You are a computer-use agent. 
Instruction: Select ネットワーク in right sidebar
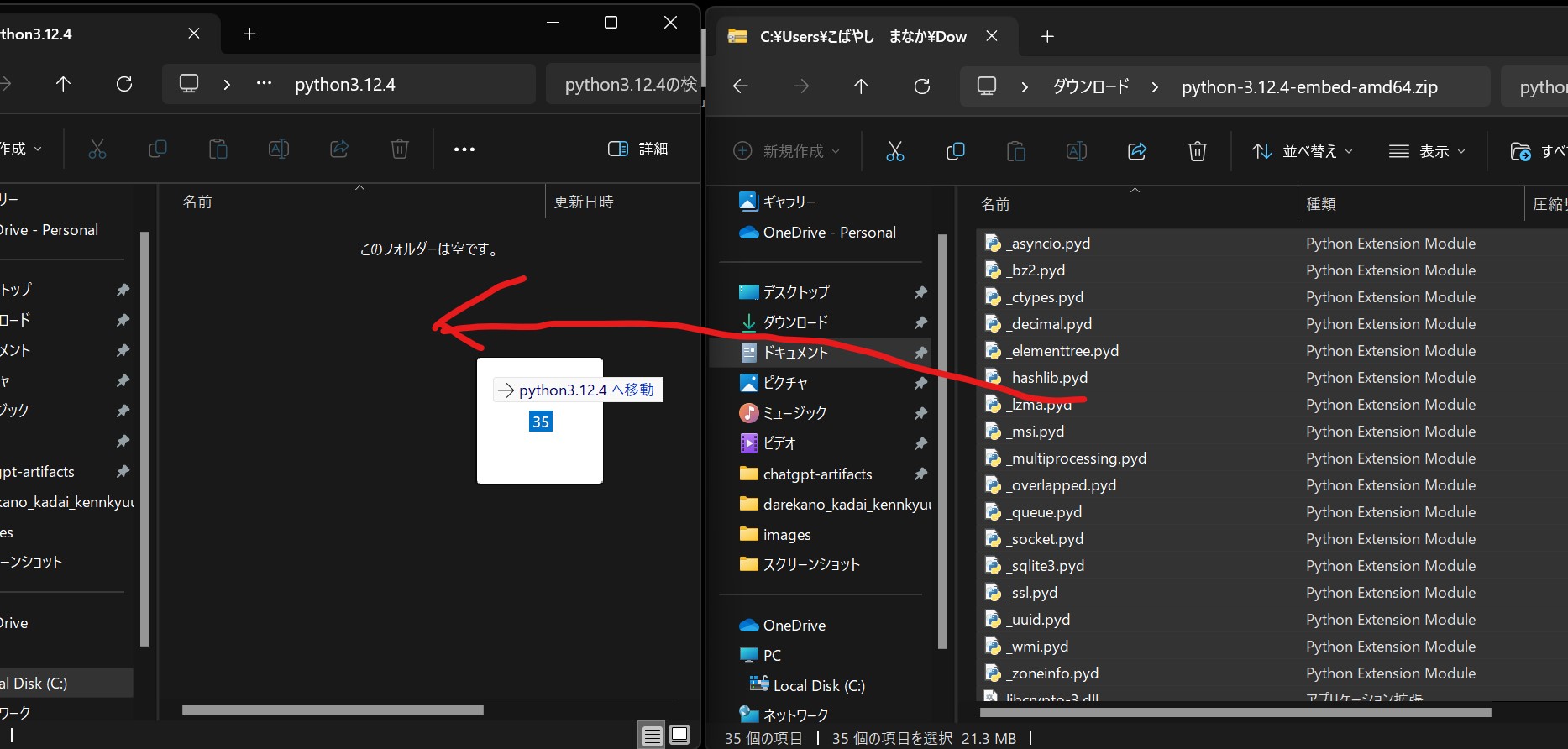point(784,715)
